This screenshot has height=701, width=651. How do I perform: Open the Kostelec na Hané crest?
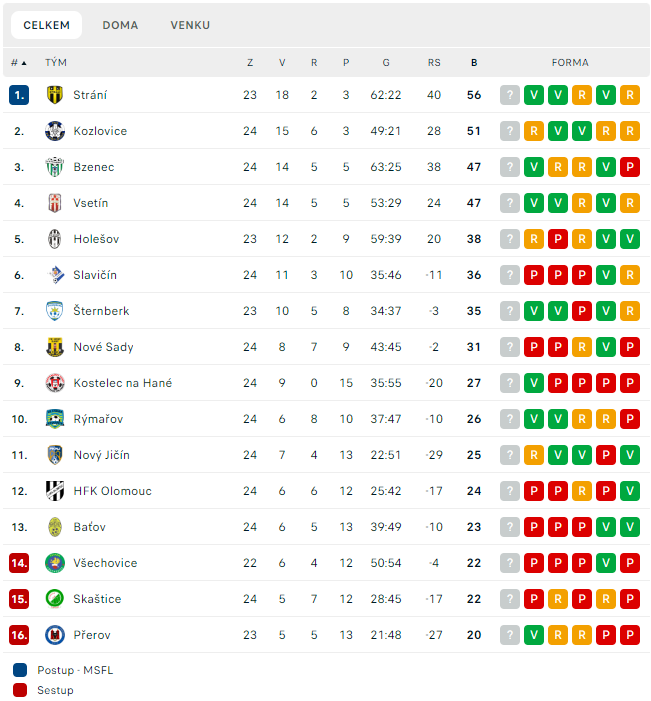click(55, 383)
